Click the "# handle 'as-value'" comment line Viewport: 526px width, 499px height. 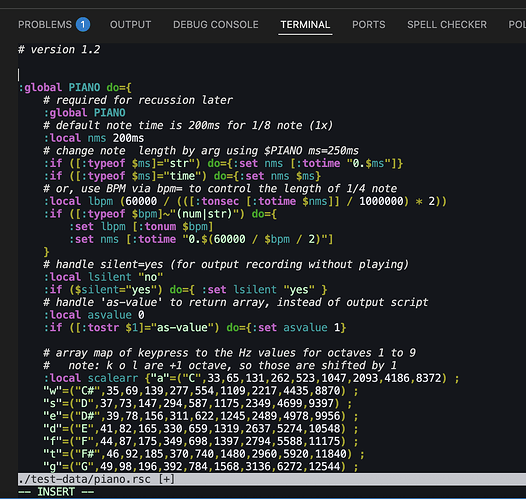(236, 302)
